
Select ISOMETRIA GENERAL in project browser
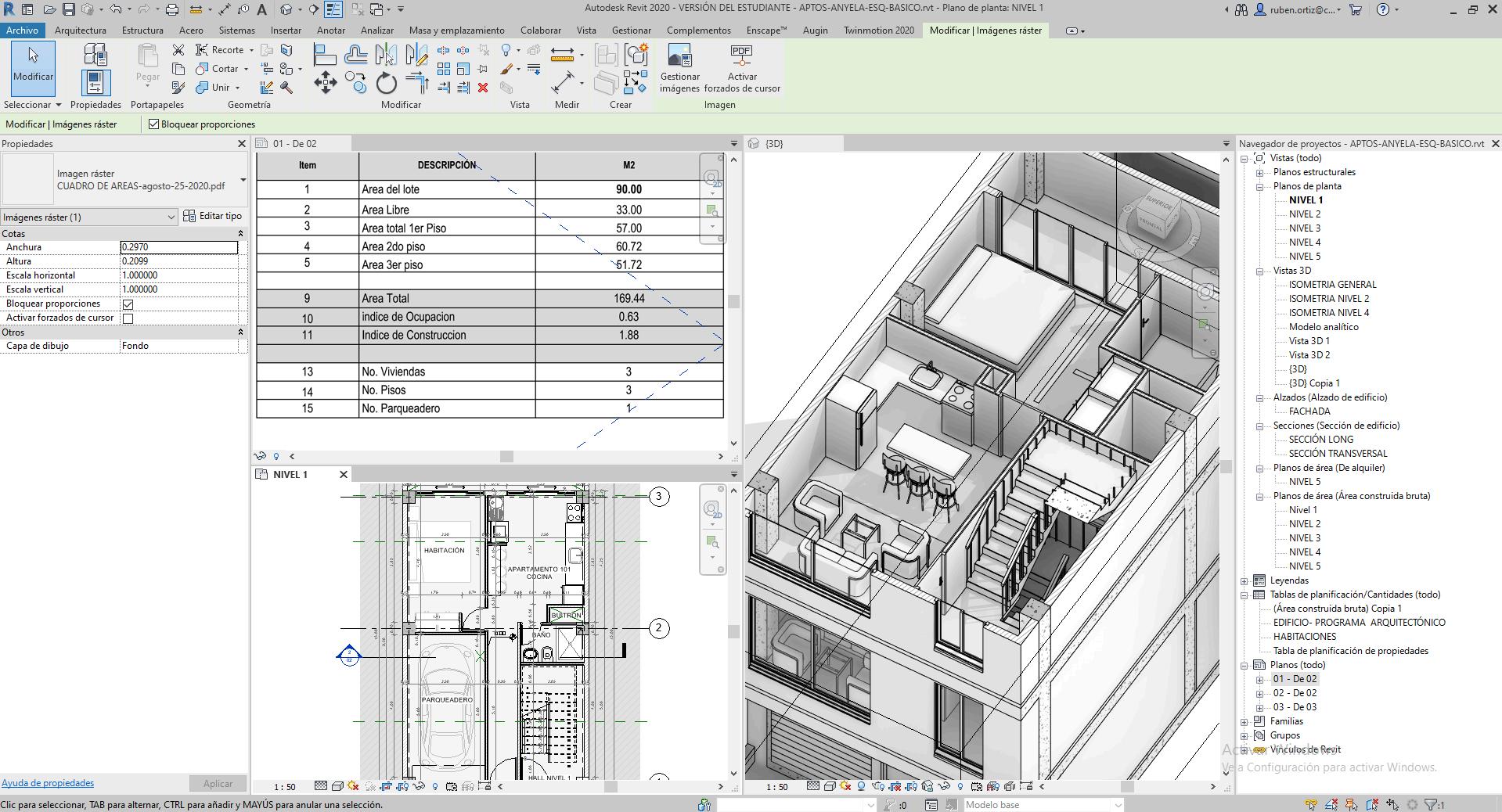click(1332, 285)
